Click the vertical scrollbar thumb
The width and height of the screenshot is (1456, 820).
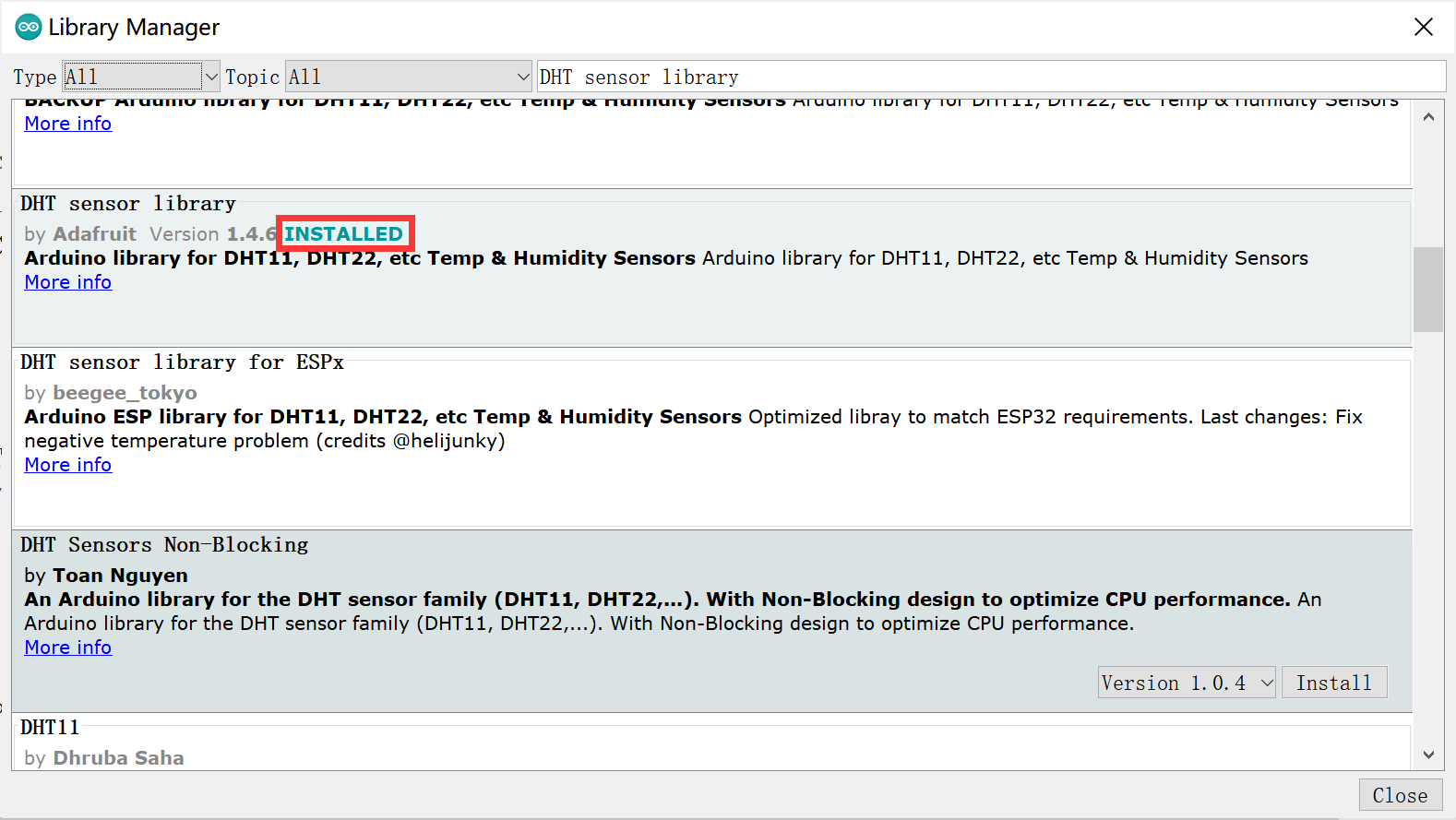[x=1428, y=290]
